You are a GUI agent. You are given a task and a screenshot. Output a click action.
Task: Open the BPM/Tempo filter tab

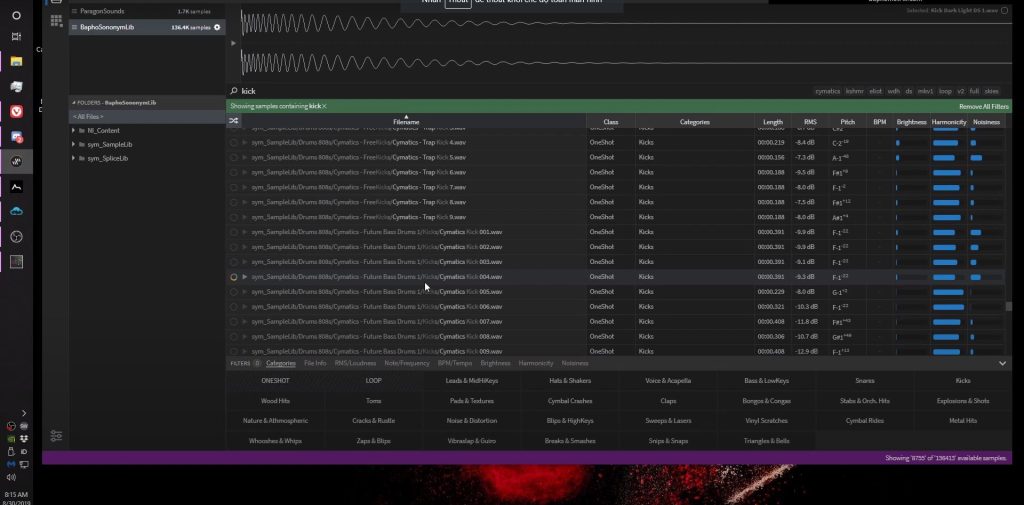[455, 363]
